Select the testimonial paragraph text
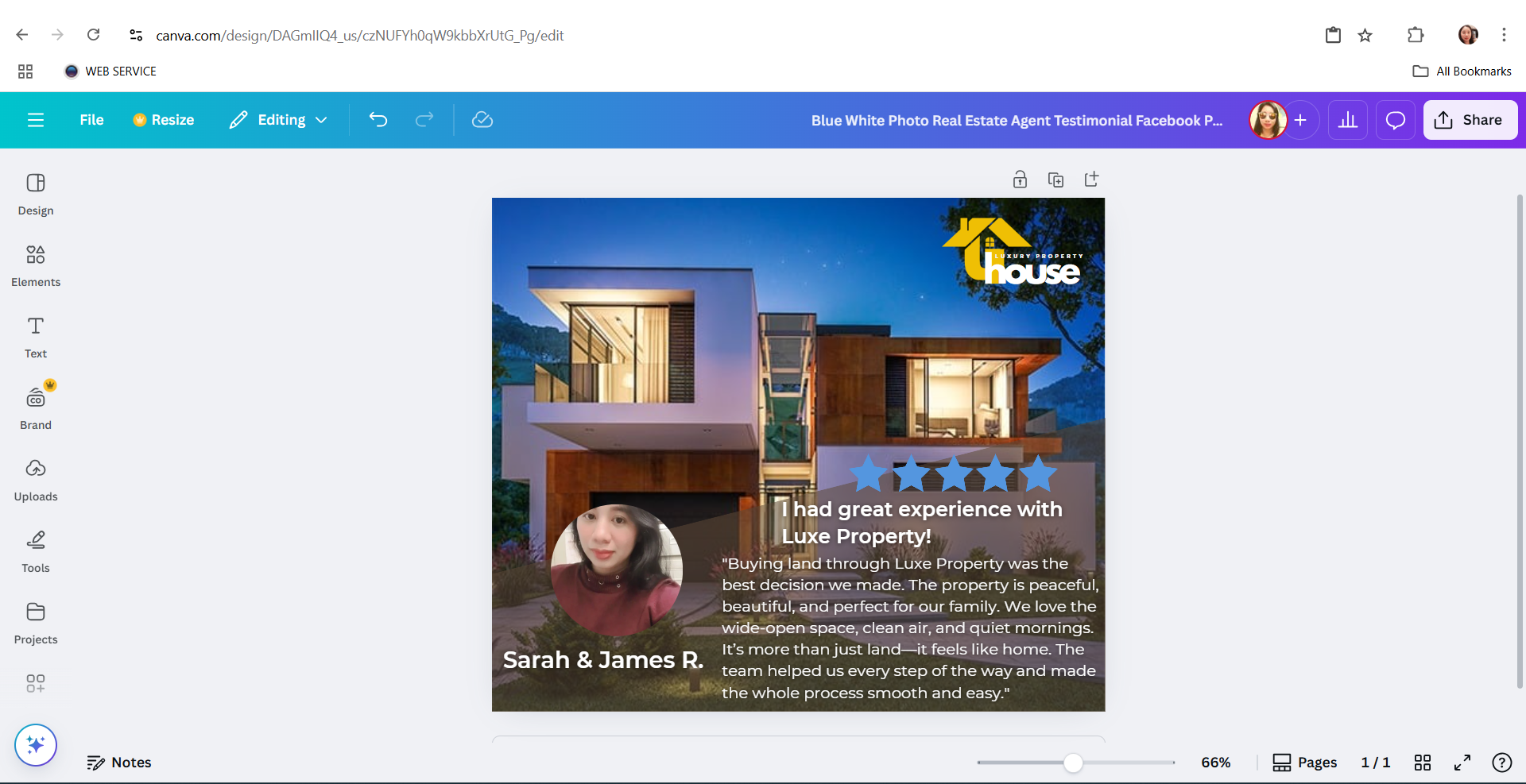 coord(910,628)
